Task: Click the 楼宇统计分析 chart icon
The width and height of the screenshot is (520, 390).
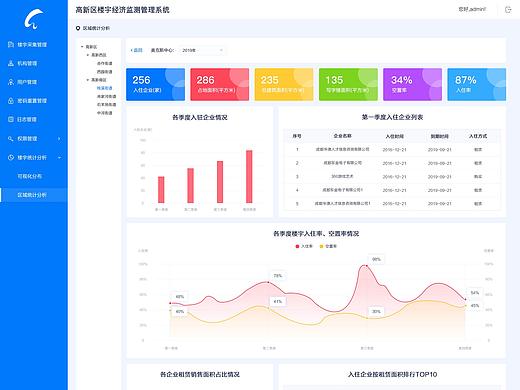Action: [11, 157]
